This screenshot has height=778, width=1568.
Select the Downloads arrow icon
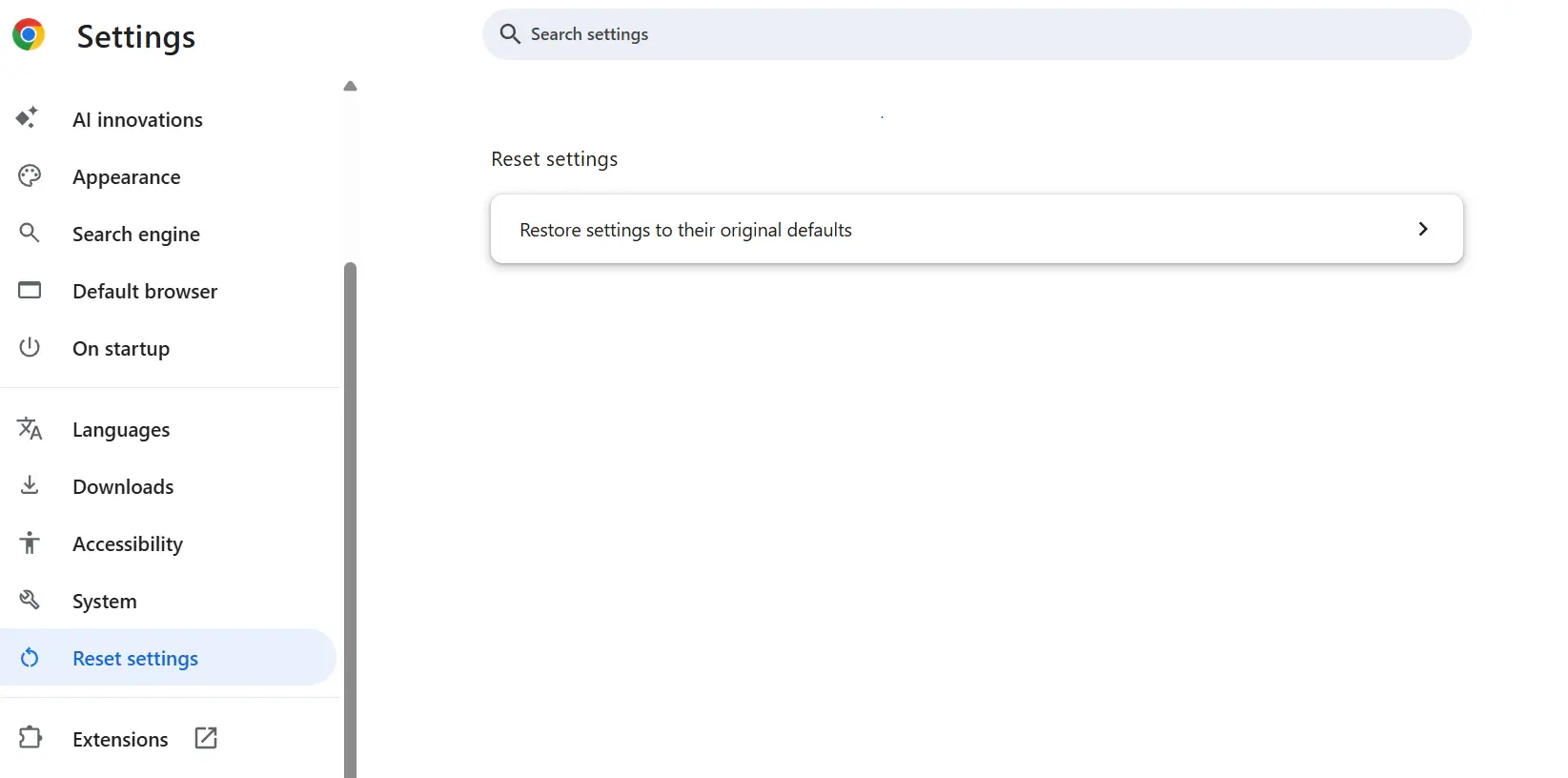pos(29,486)
